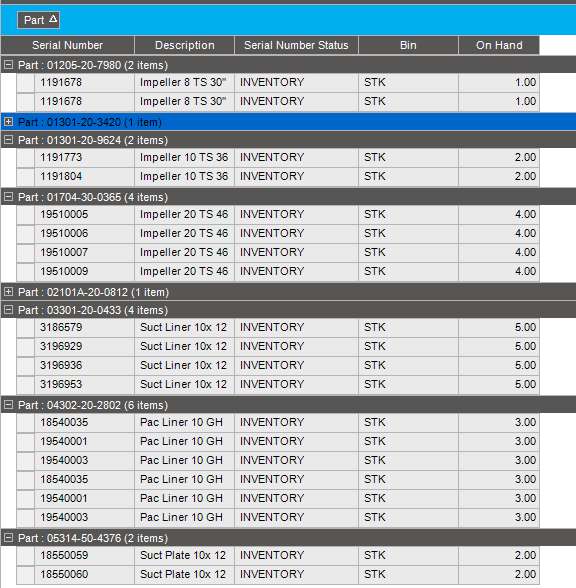576x588 pixels.
Task: Click the Serial Number Status column header
Action: (296, 45)
